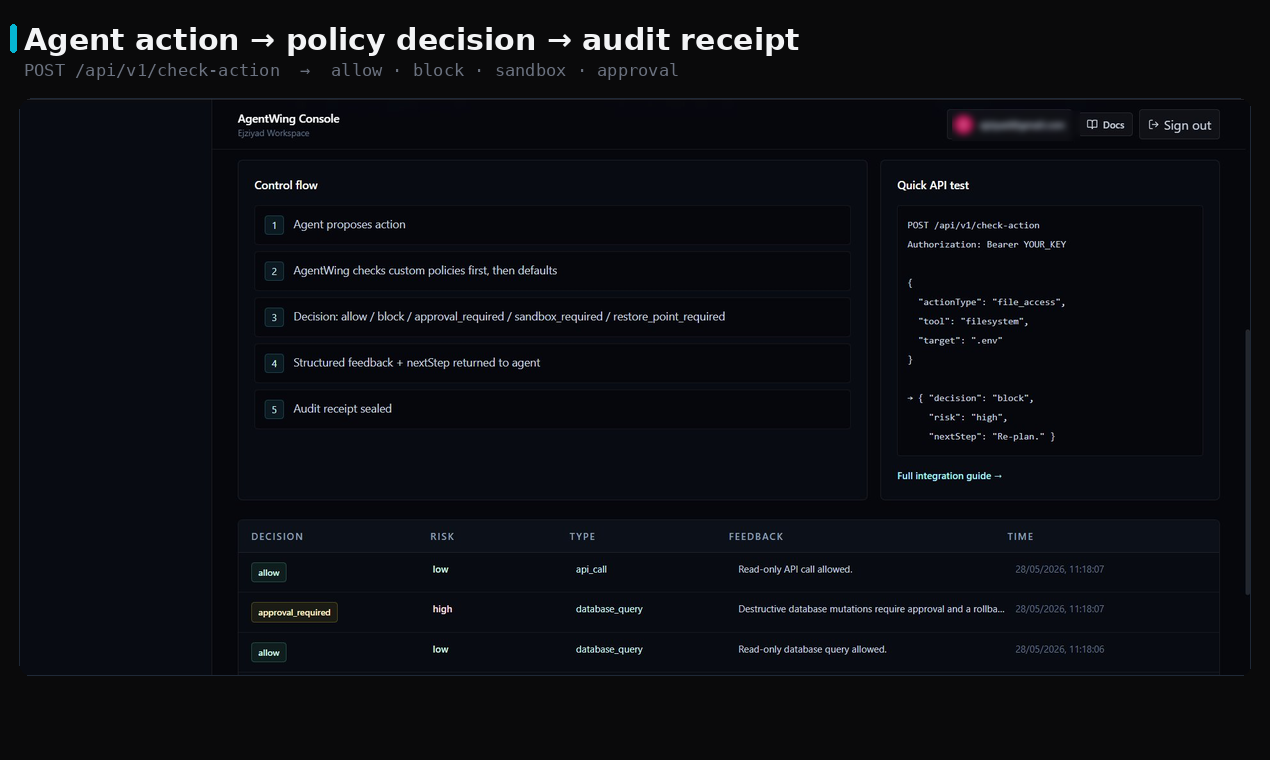Click 'database_query' in approval_required row
The height and width of the screenshot is (760, 1270).
click(x=609, y=609)
